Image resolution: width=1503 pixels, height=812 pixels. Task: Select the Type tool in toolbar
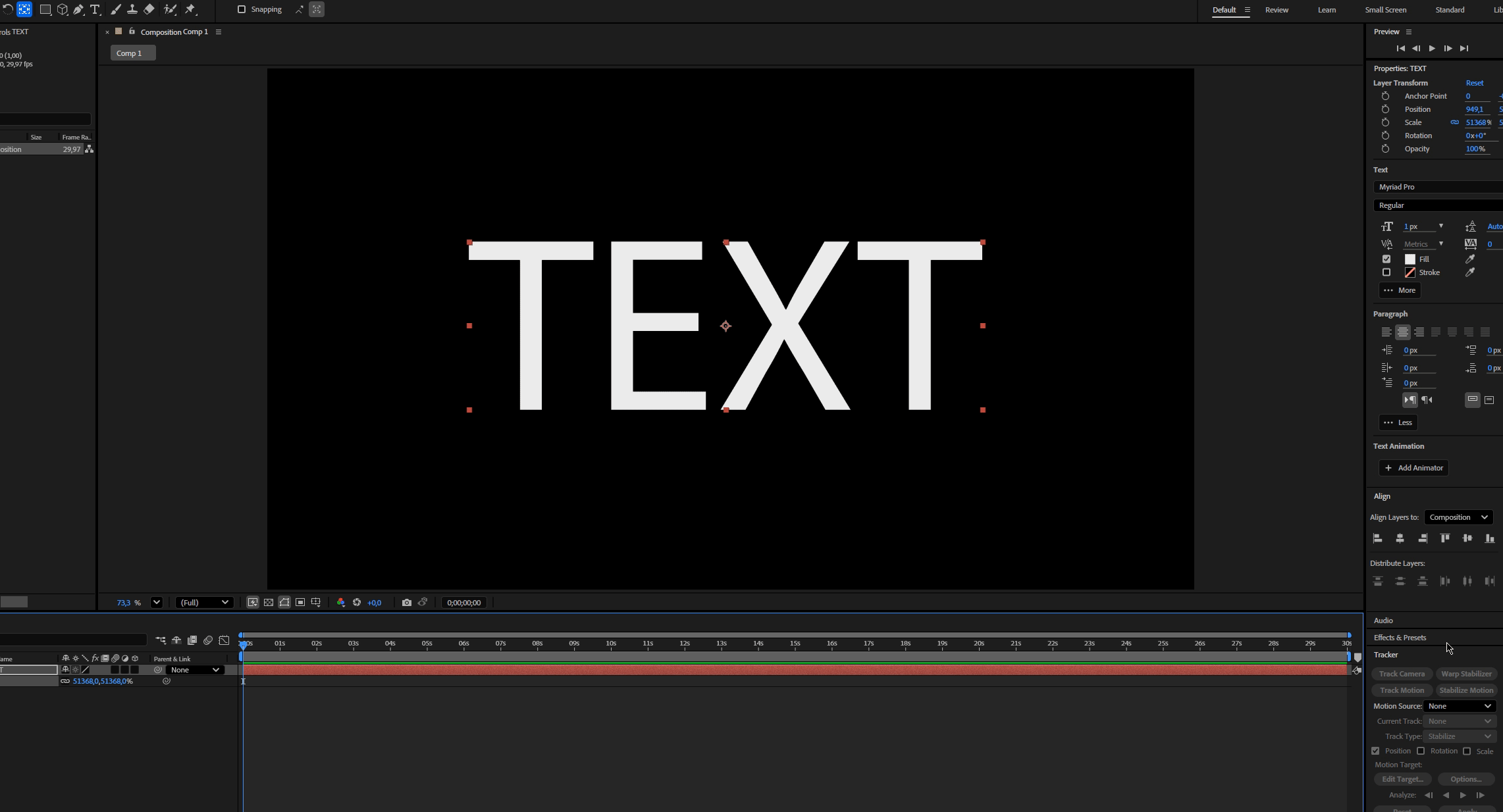click(x=95, y=9)
